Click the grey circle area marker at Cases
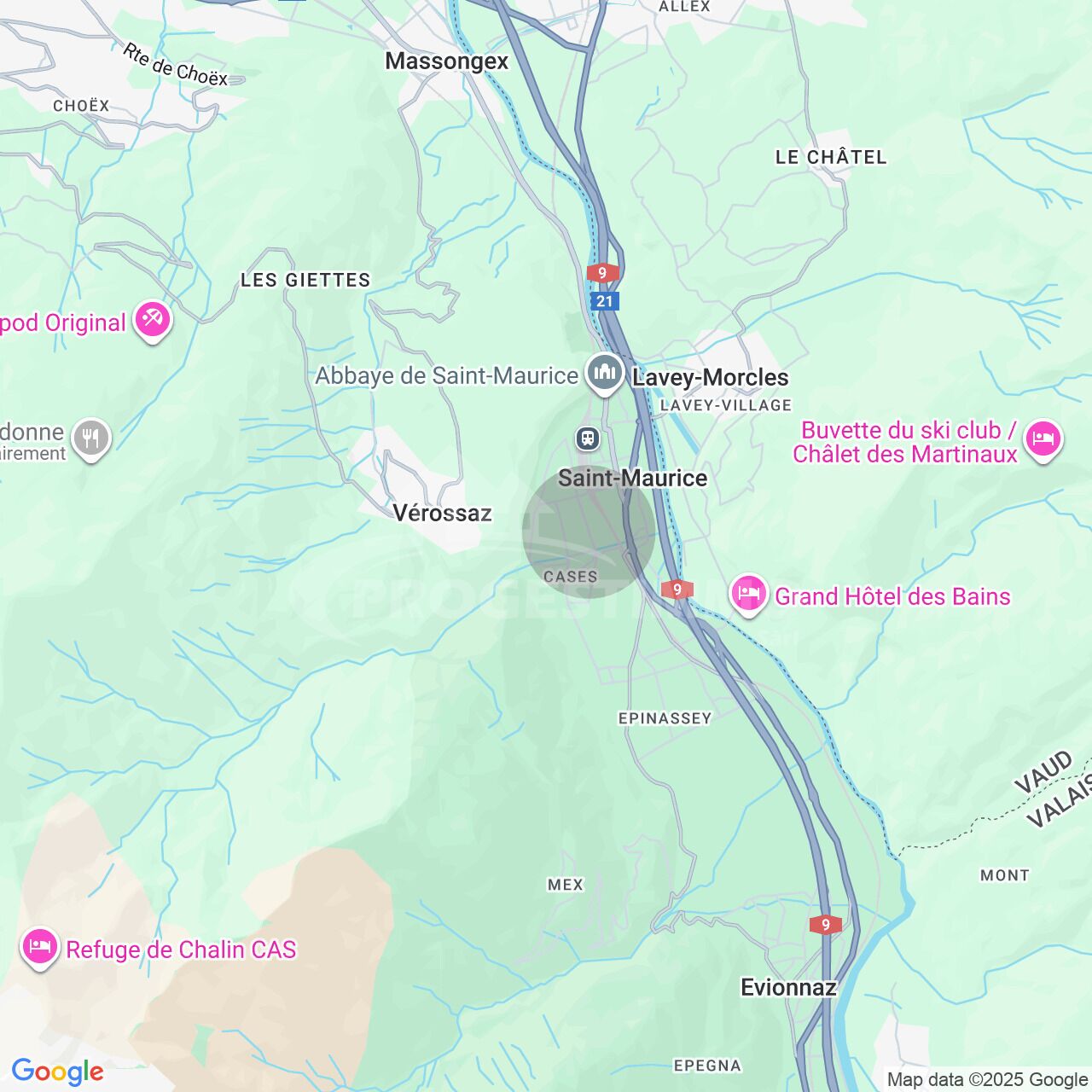 (589, 531)
